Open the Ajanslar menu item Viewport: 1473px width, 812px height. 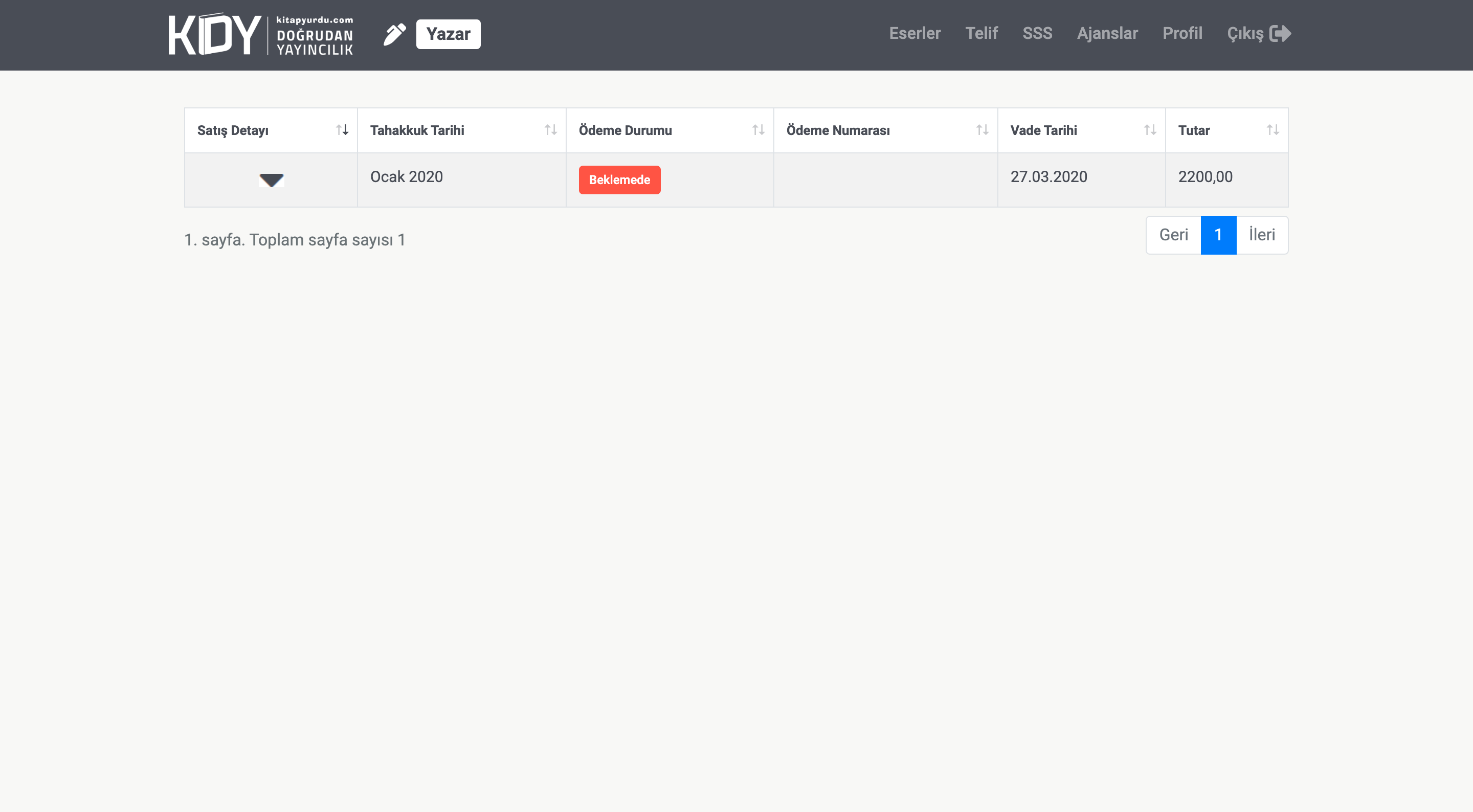tap(1107, 34)
